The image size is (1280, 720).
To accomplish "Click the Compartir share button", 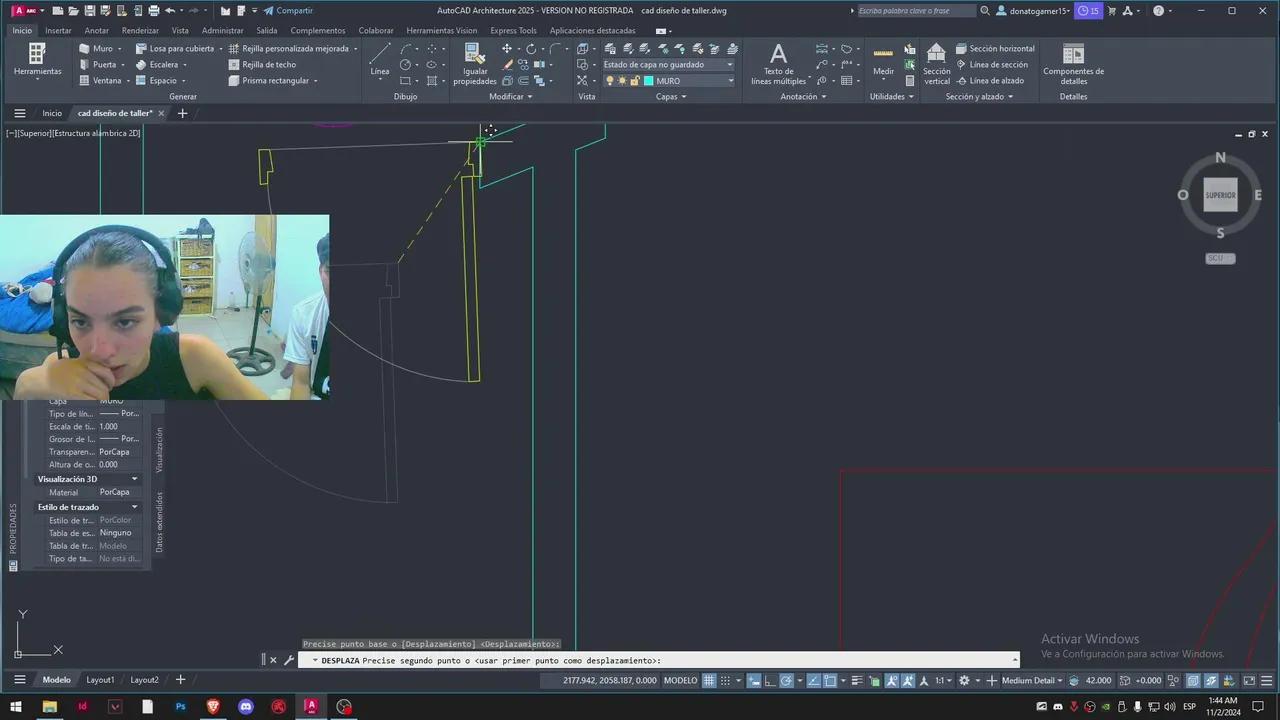I will click(288, 10).
